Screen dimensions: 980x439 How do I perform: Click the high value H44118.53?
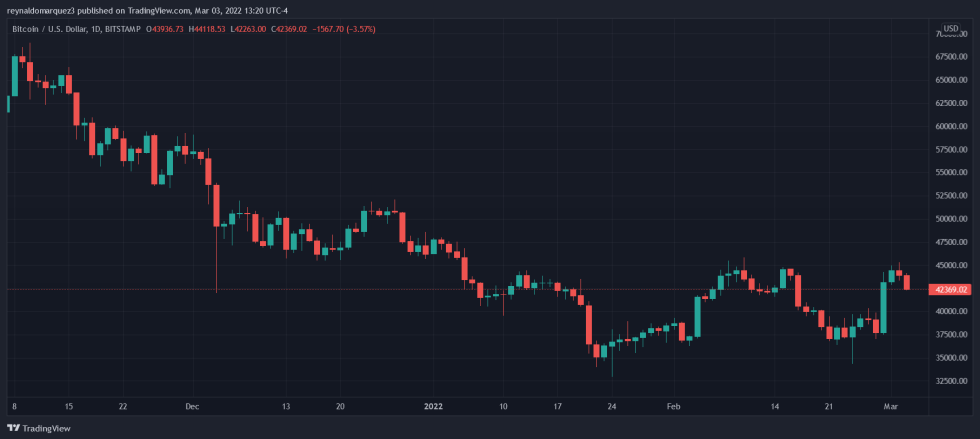click(206, 29)
